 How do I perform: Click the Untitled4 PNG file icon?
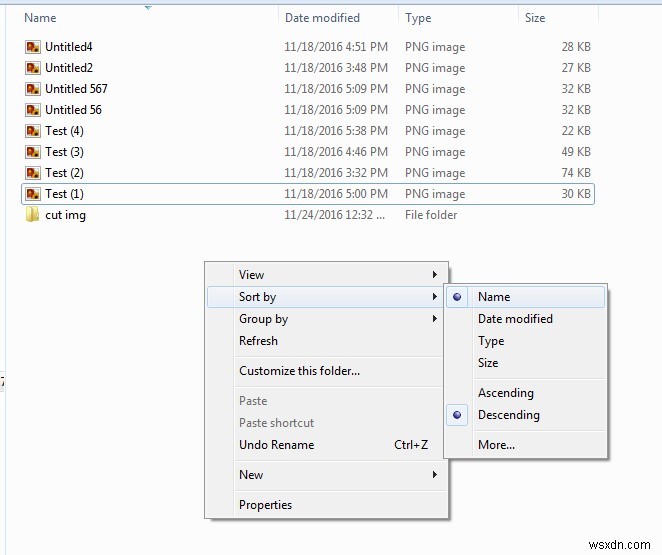pos(33,47)
